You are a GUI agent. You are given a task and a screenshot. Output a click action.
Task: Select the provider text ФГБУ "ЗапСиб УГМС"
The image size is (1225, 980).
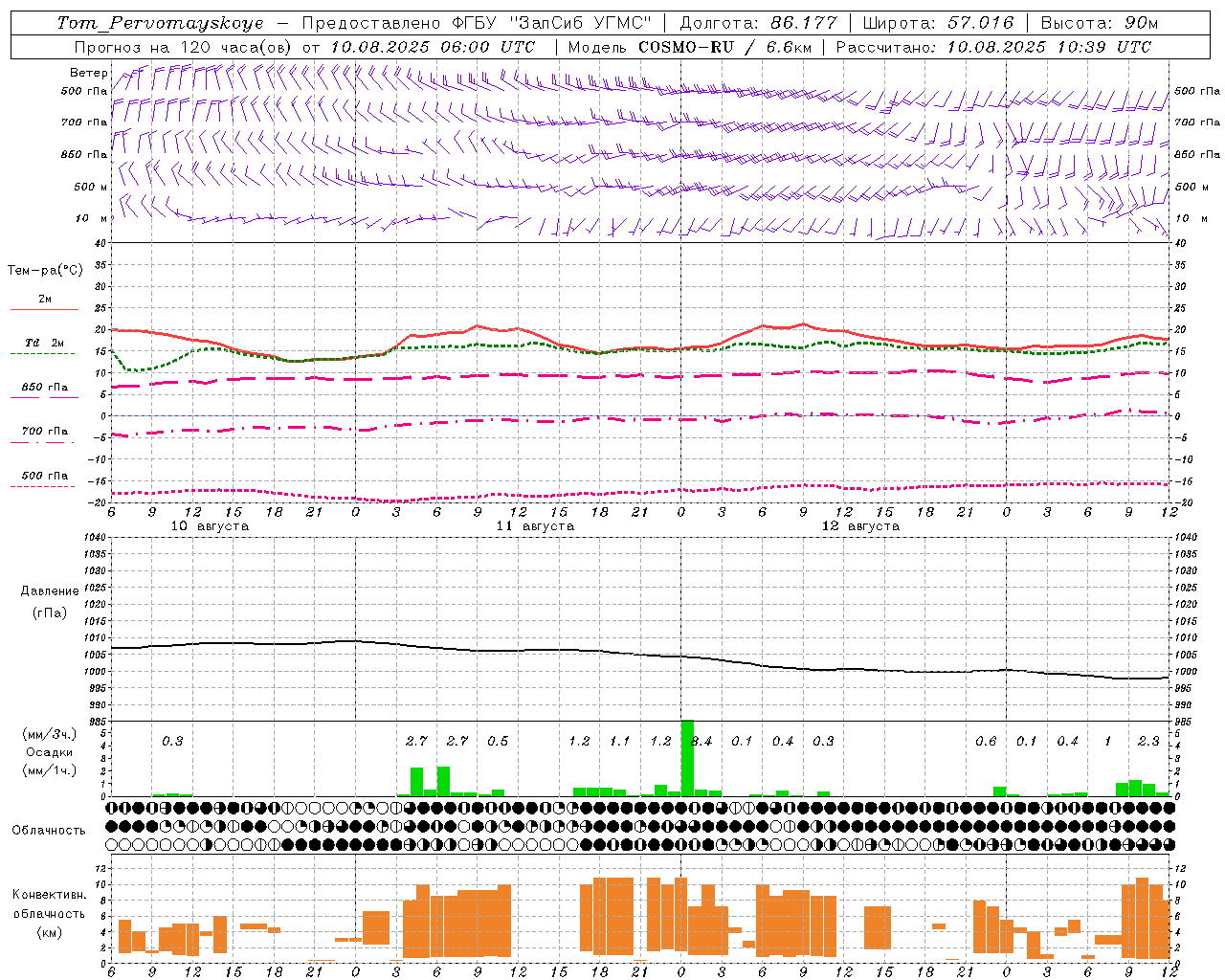click(551, 23)
